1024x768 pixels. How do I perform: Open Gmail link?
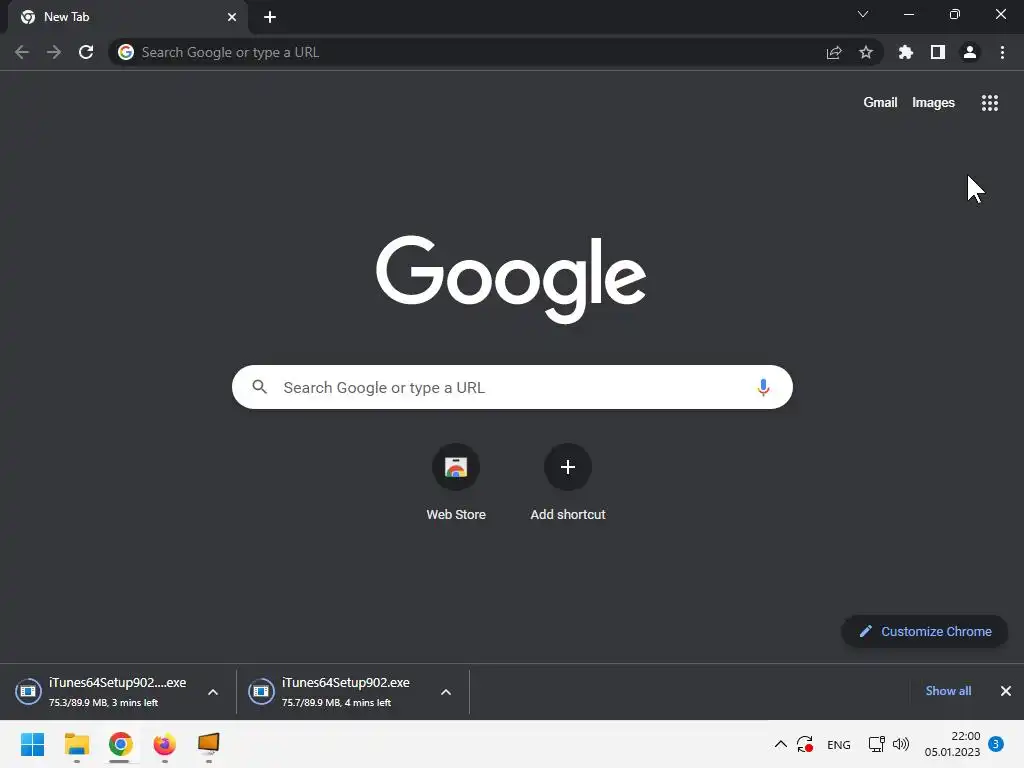880,103
